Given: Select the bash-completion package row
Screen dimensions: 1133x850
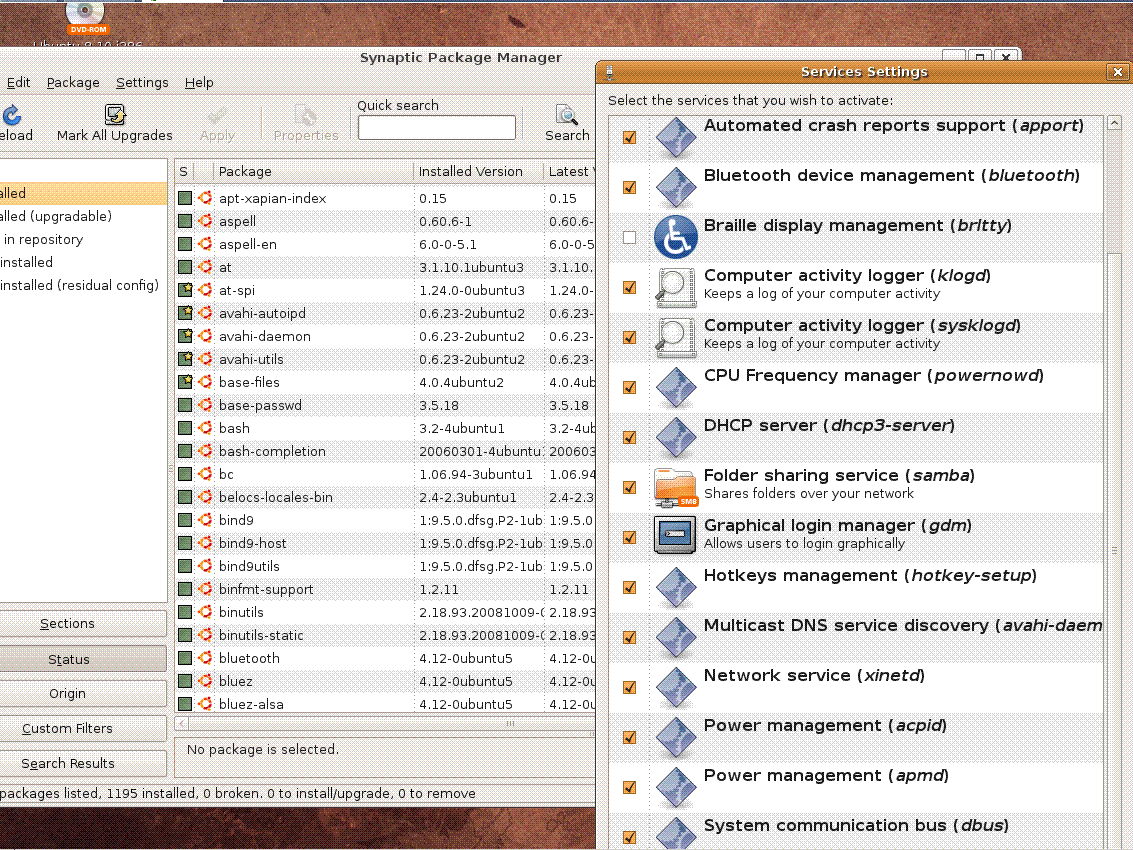Looking at the screenshot, I should pos(385,451).
